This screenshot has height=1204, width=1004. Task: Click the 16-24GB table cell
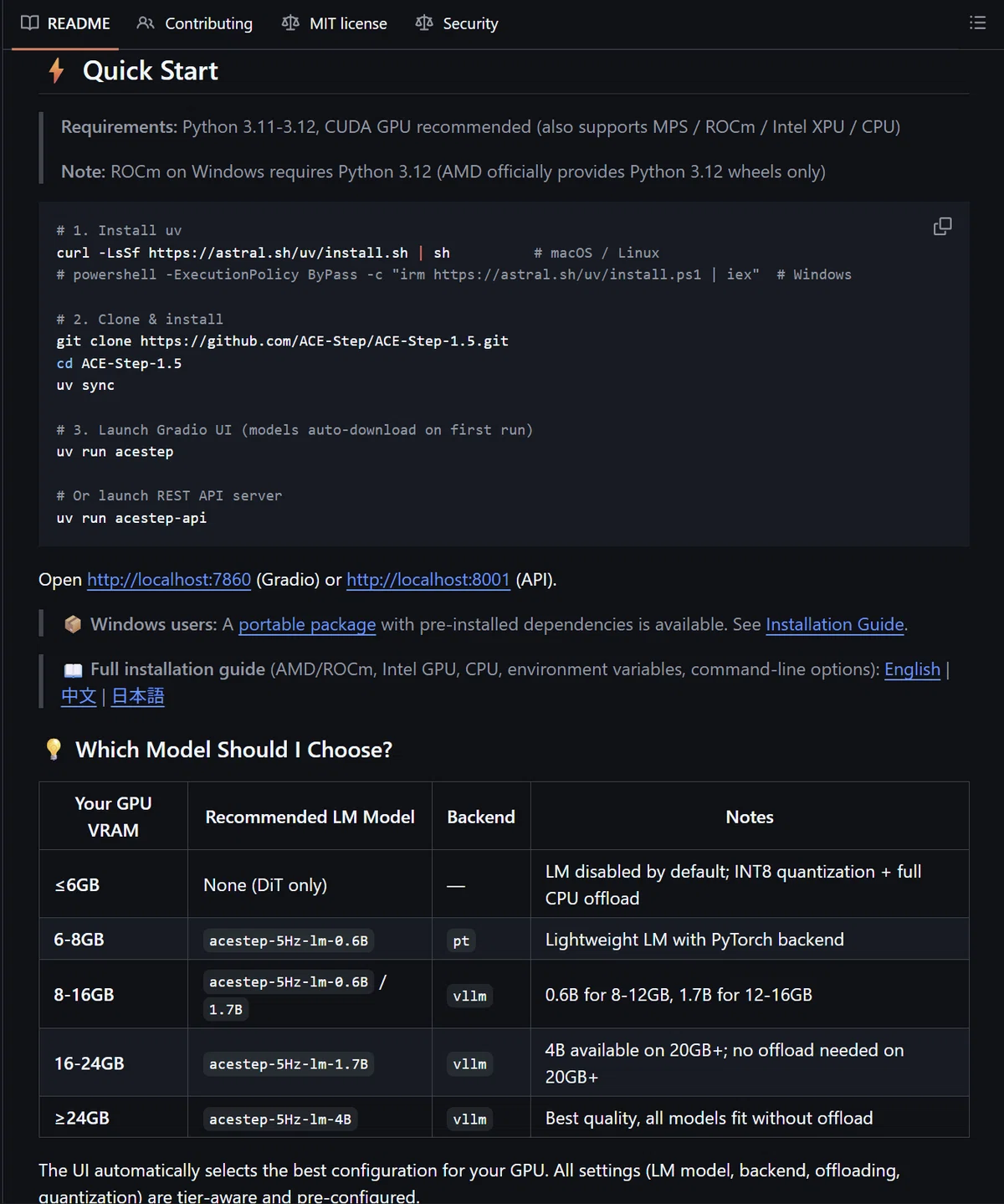pos(114,1063)
